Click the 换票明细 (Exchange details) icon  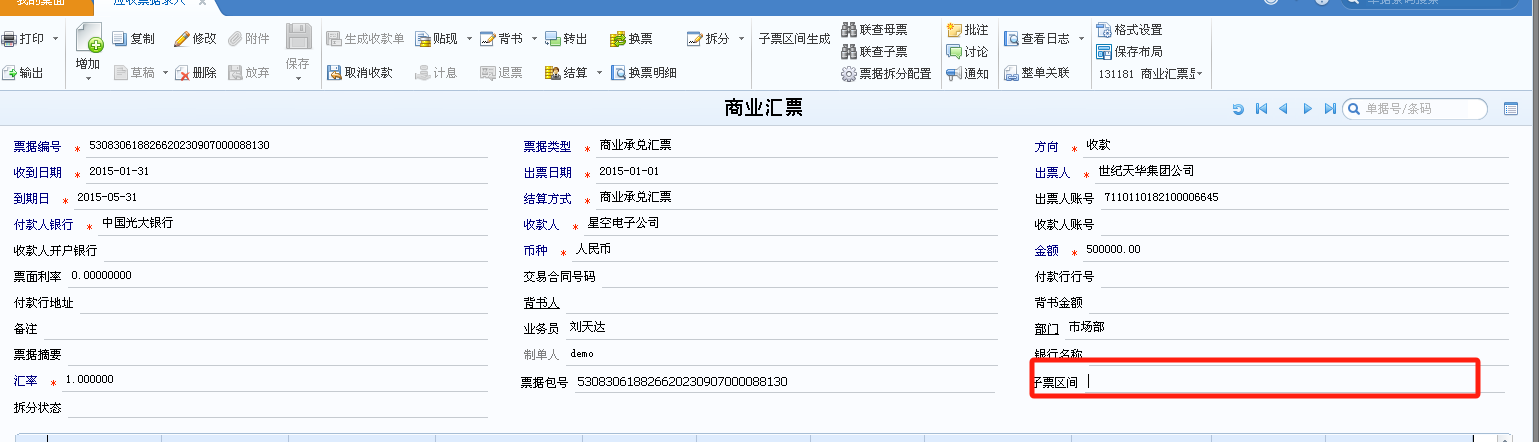pos(618,73)
